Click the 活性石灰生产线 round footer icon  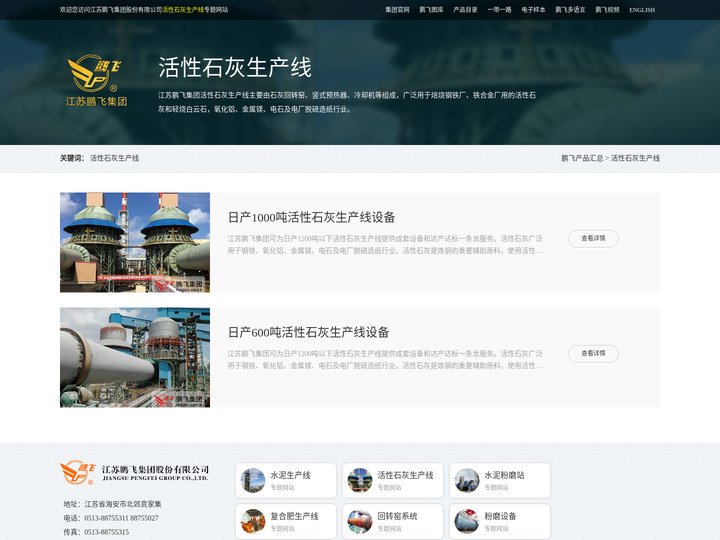tap(360, 480)
